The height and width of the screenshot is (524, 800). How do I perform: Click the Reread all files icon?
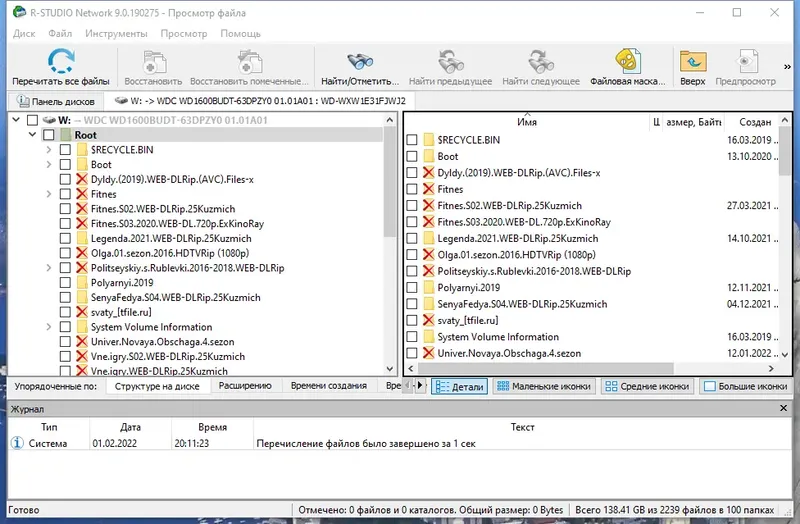(61, 61)
